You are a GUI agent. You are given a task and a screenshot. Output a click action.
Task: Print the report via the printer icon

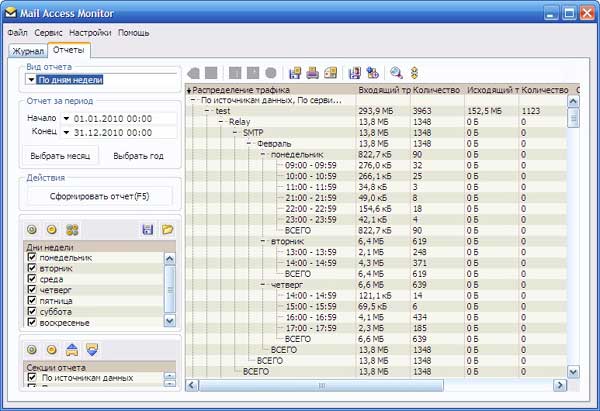click(313, 73)
